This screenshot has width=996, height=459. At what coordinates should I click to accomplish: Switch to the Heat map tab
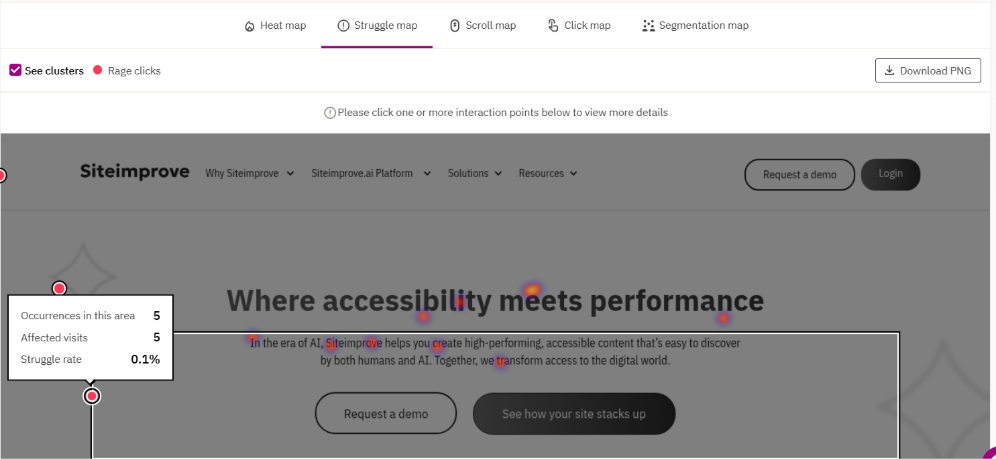pyautogui.click(x=275, y=25)
